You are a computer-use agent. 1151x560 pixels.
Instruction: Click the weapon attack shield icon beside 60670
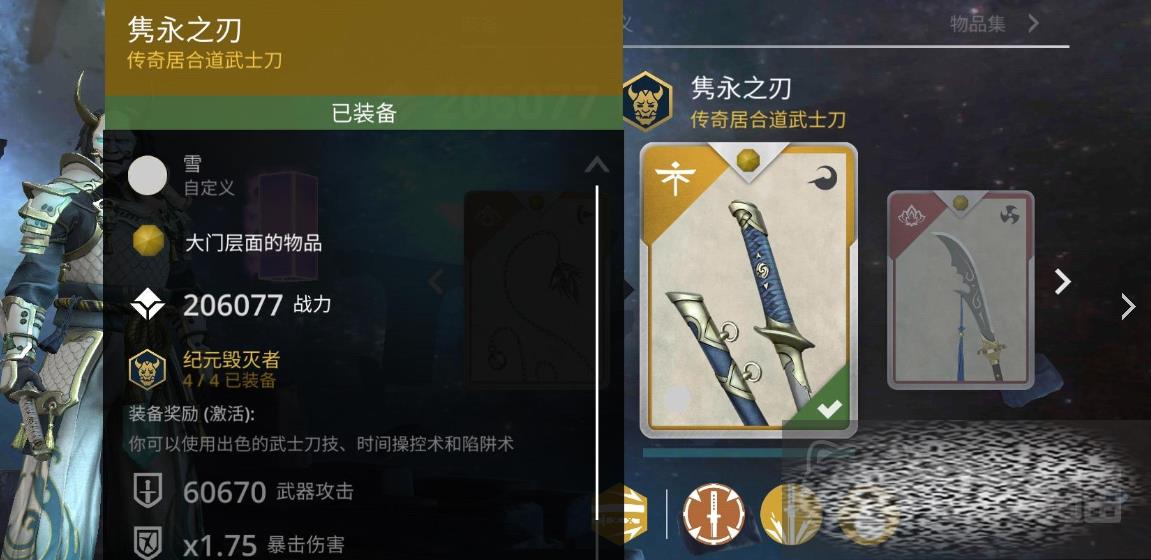tap(148, 491)
